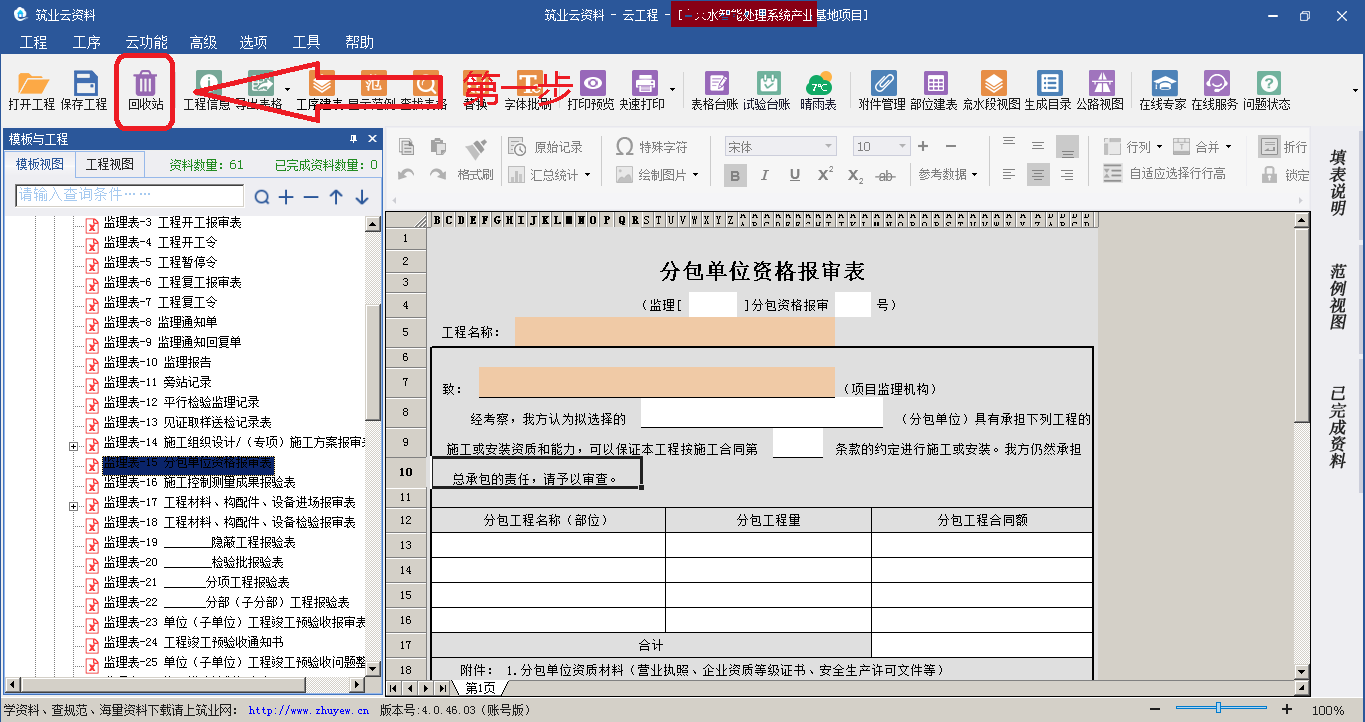The height and width of the screenshot is (722, 1365).
Task: Click 生成目录 generate catalog icon
Action: tap(1048, 90)
